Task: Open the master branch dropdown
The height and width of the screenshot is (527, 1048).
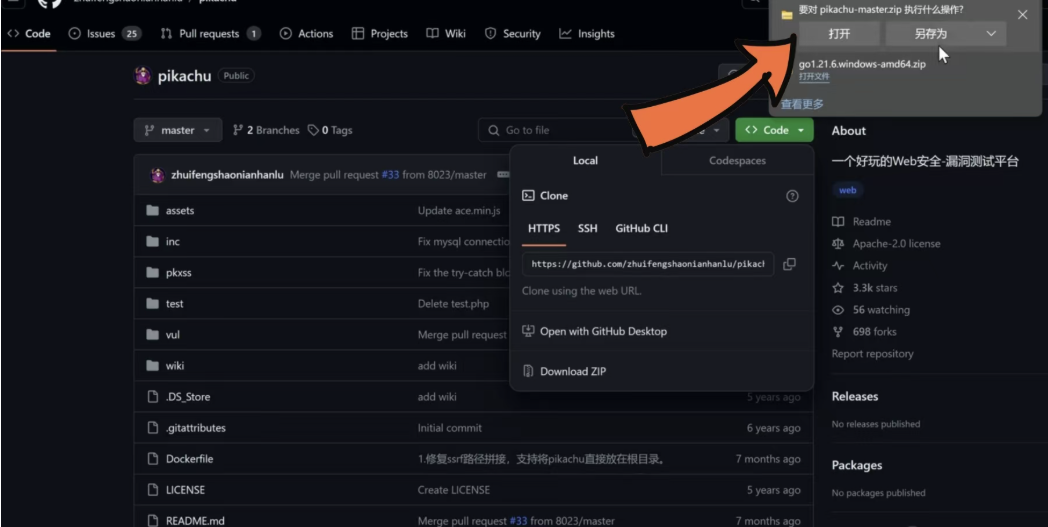Action: pos(178,130)
